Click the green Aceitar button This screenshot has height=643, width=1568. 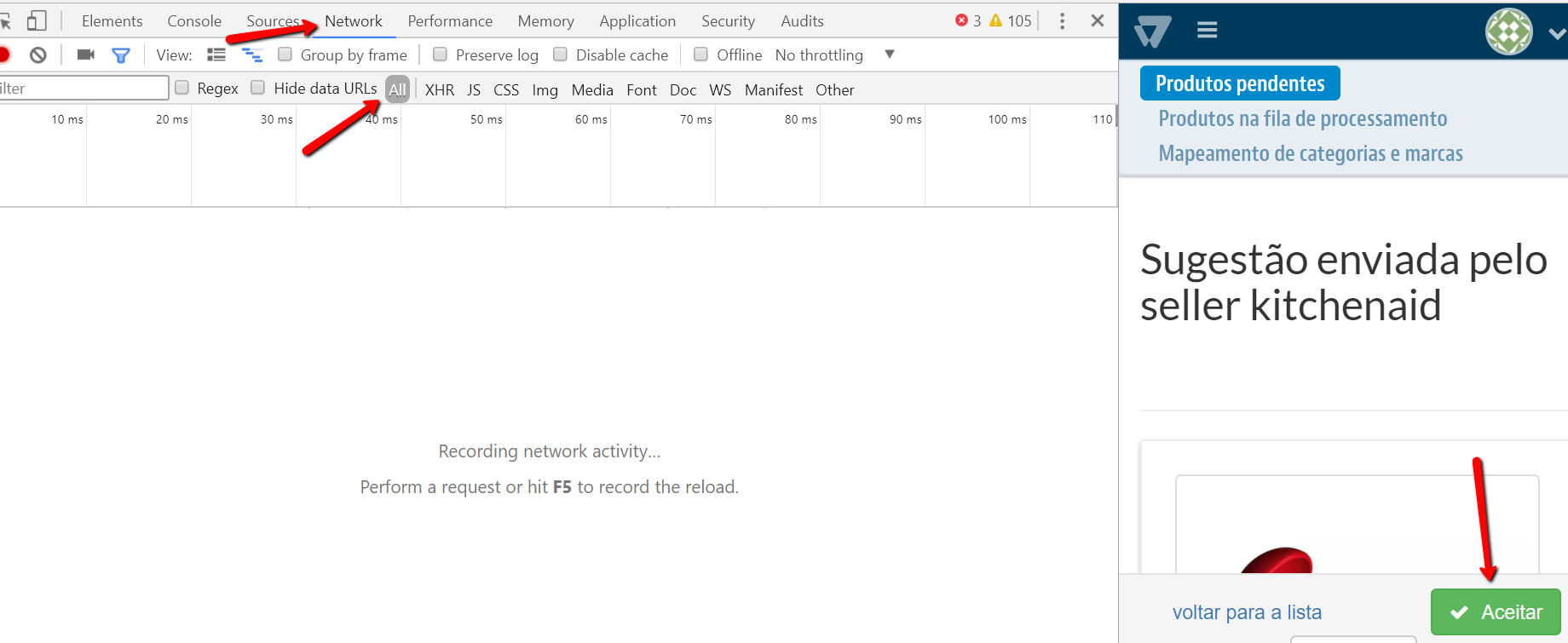pyautogui.click(x=1496, y=611)
